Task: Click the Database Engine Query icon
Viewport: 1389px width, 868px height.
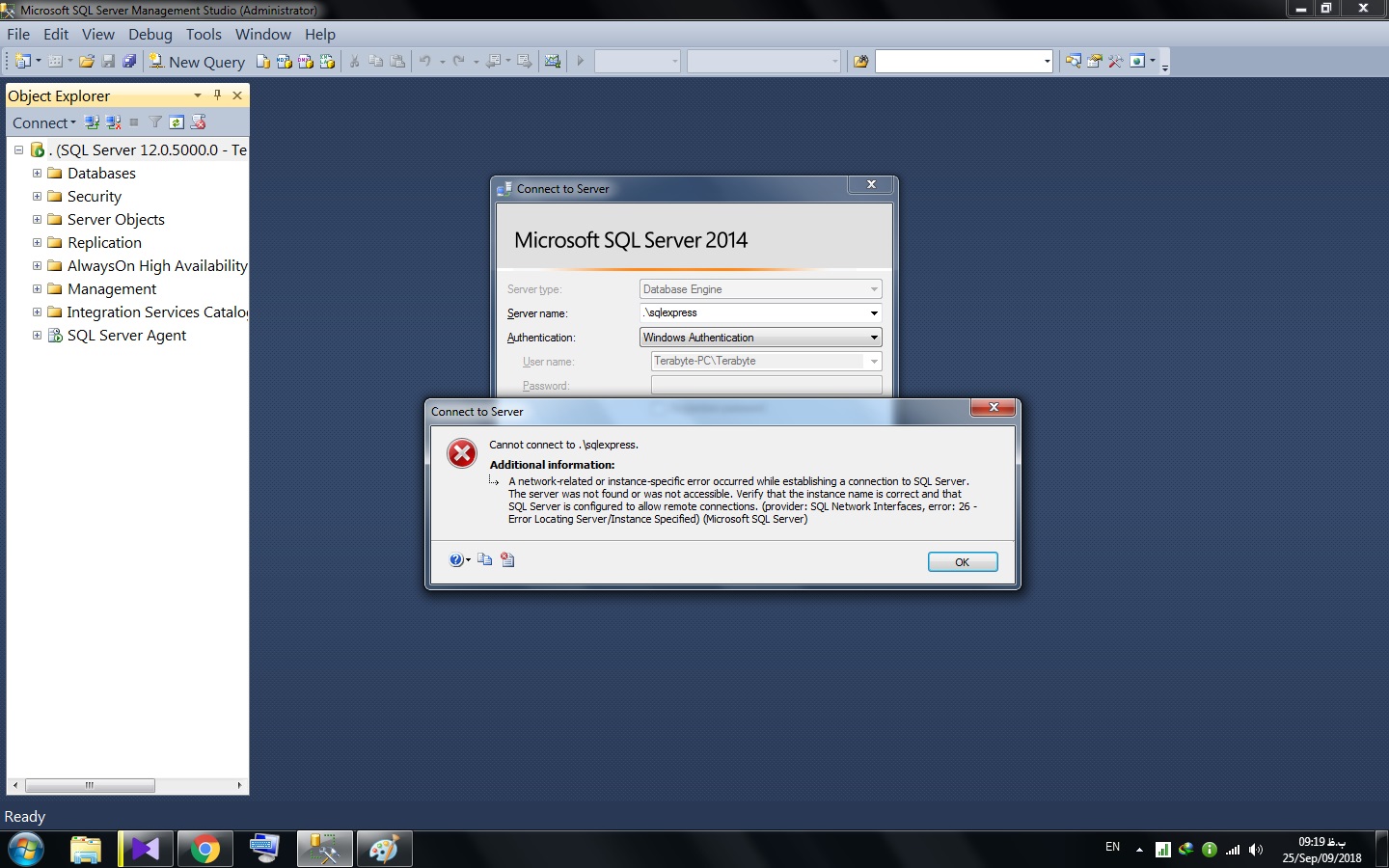Action: point(263,62)
